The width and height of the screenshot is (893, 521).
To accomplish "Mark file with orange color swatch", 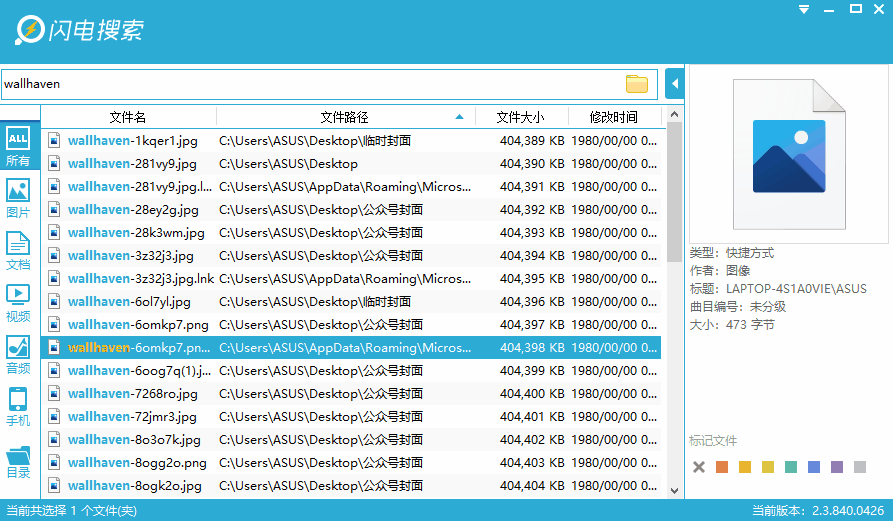I will (745, 467).
